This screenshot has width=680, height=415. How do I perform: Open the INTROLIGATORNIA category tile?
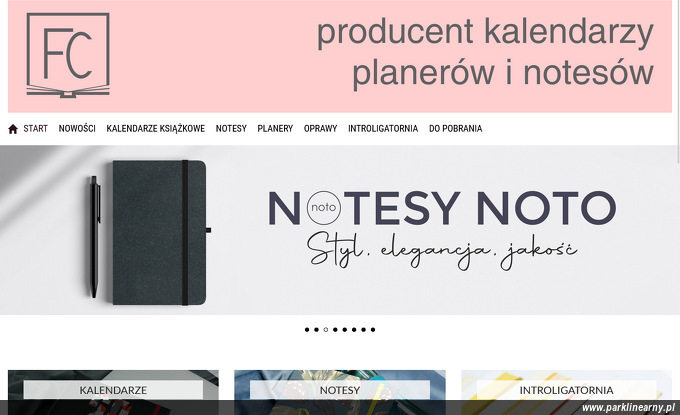pyautogui.click(x=566, y=392)
